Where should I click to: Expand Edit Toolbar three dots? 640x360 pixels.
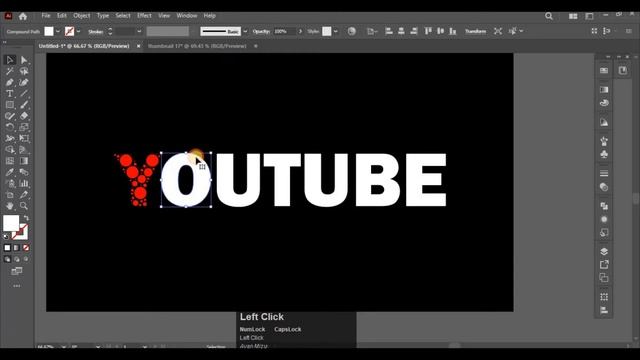click(x=17, y=286)
